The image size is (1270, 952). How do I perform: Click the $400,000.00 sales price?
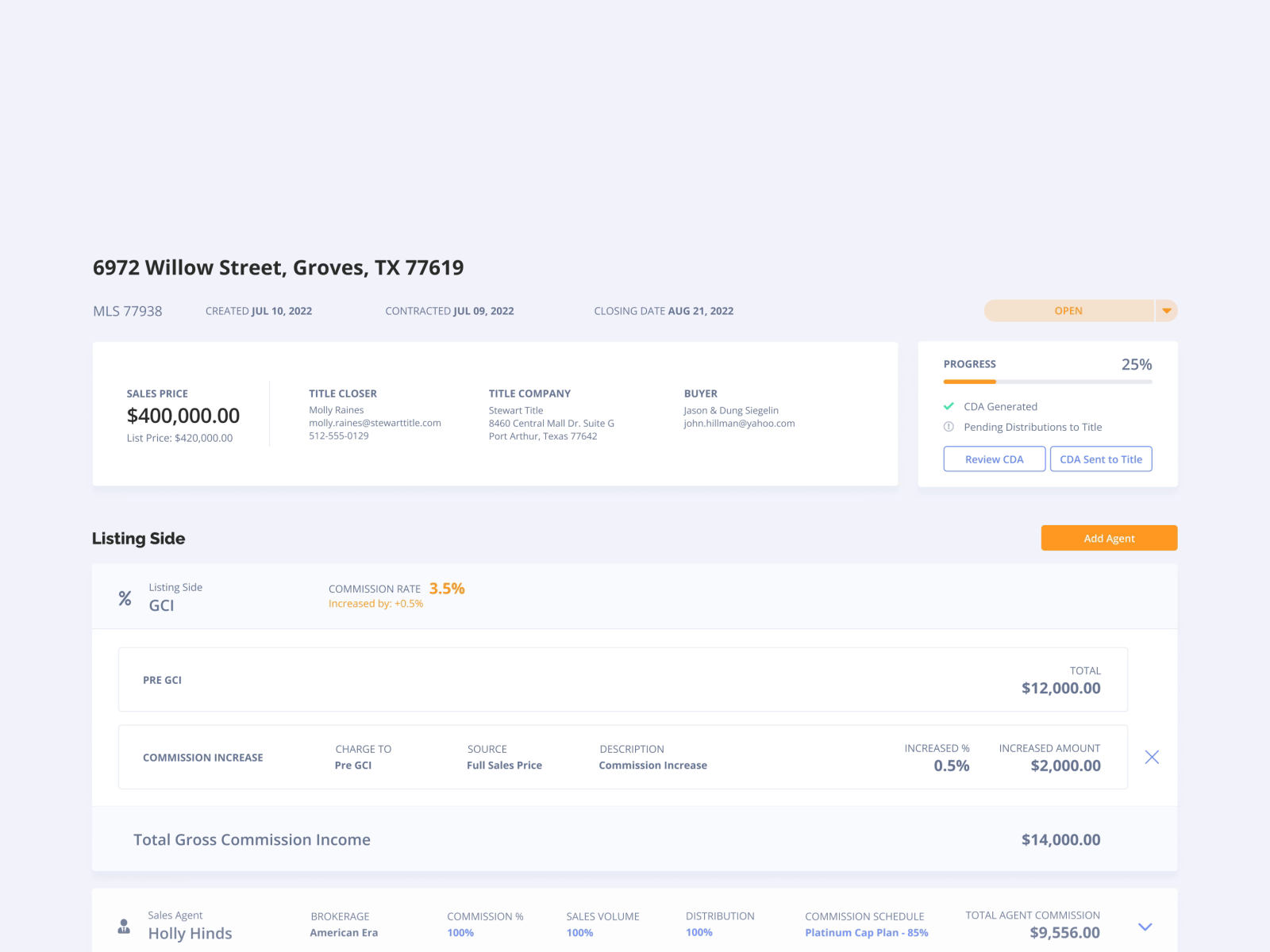[x=183, y=416]
